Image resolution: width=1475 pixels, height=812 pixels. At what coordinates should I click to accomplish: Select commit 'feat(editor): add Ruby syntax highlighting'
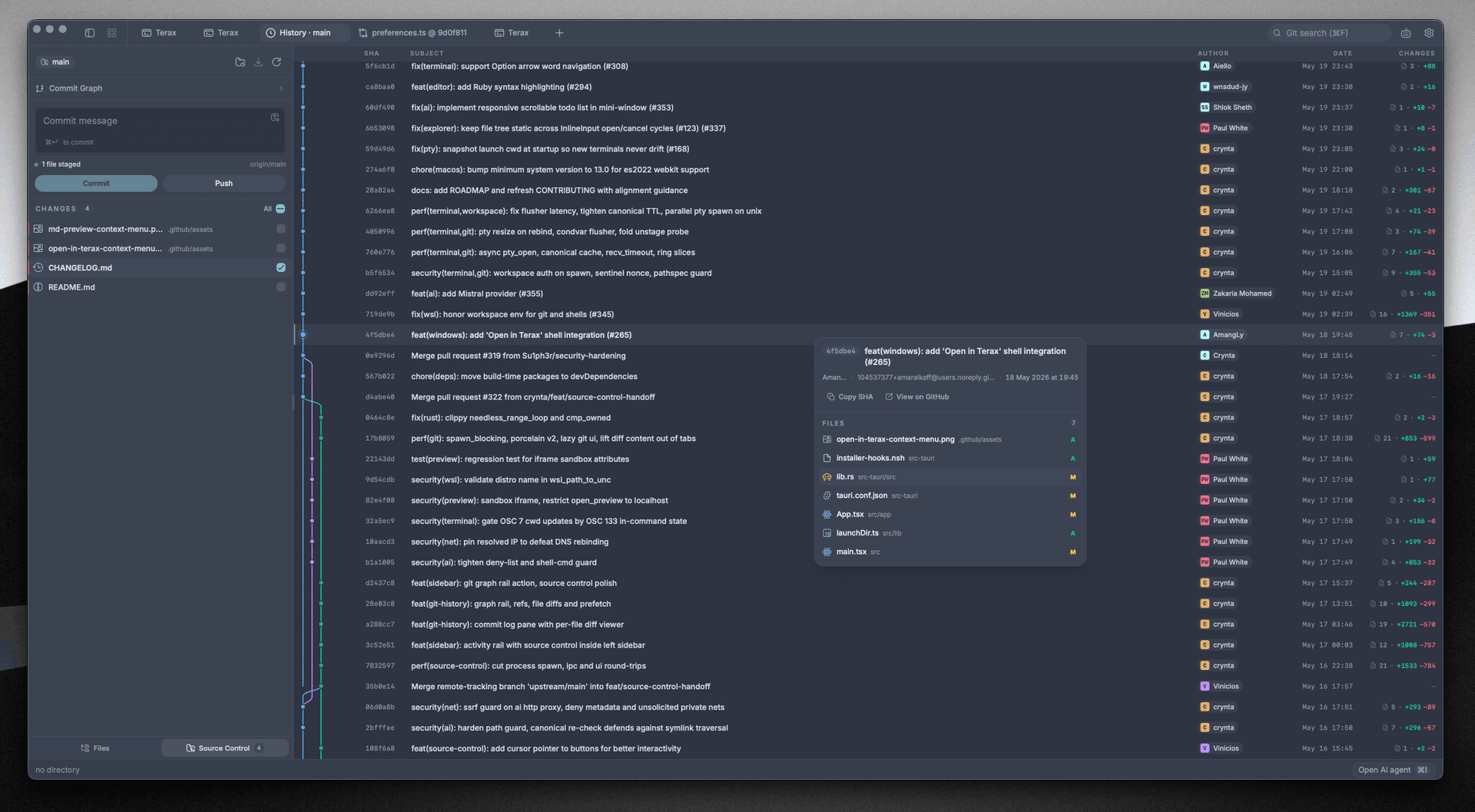(867, 87)
